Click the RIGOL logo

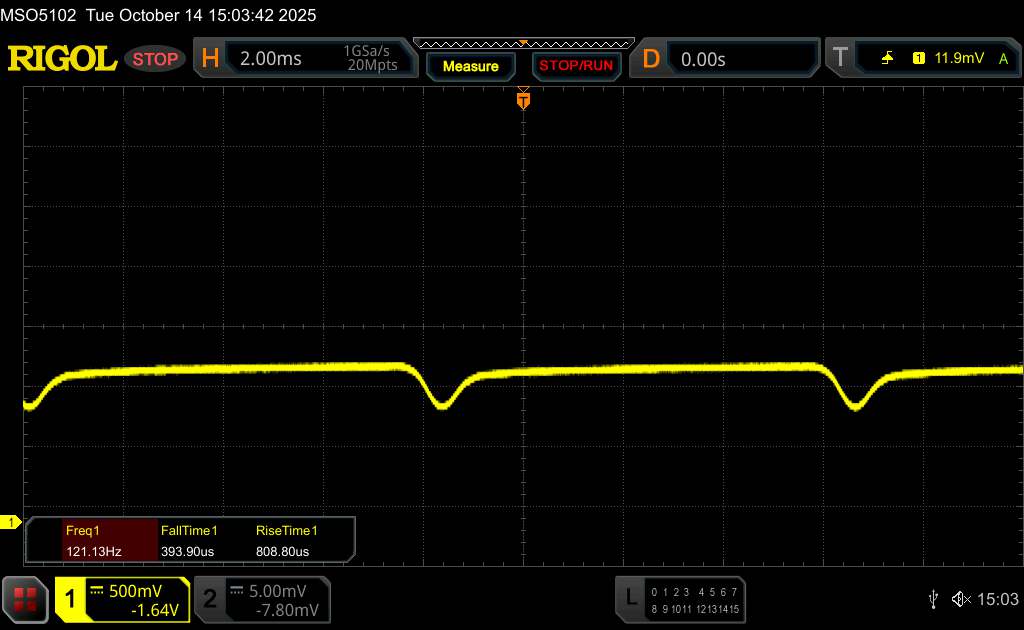tap(62, 59)
